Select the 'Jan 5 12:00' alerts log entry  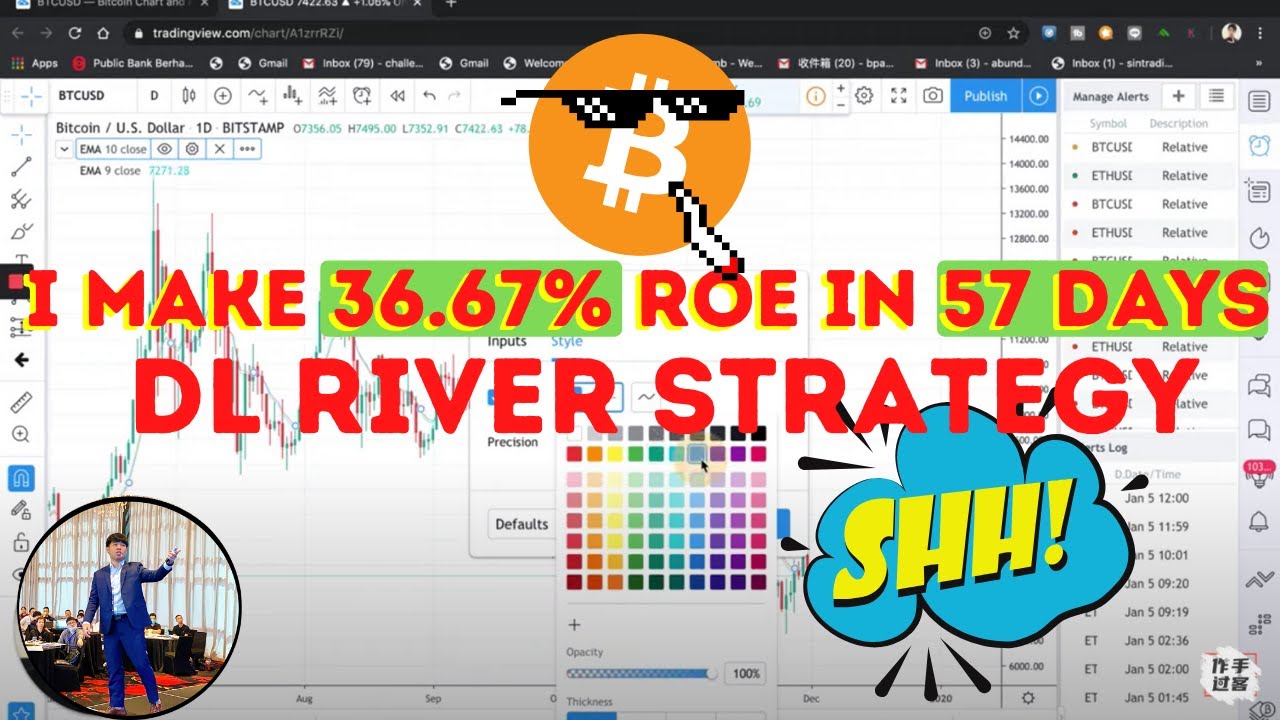1155,498
